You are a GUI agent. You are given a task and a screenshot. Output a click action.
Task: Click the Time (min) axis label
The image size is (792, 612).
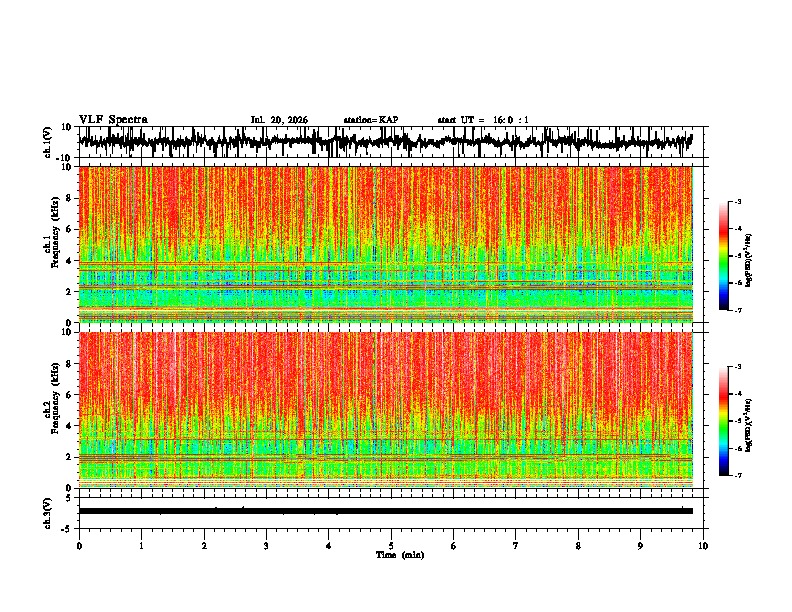[x=400, y=555]
